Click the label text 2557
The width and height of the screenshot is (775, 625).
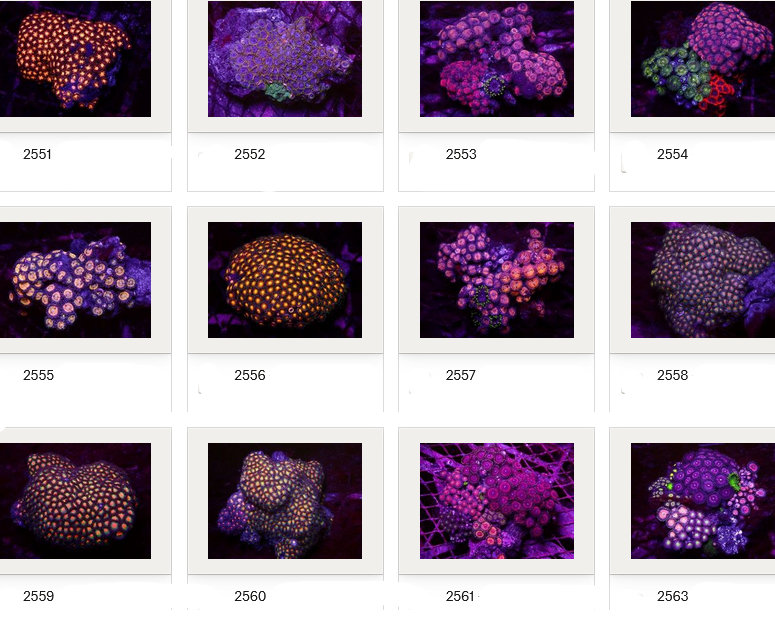pyautogui.click(x=461, y=375)
